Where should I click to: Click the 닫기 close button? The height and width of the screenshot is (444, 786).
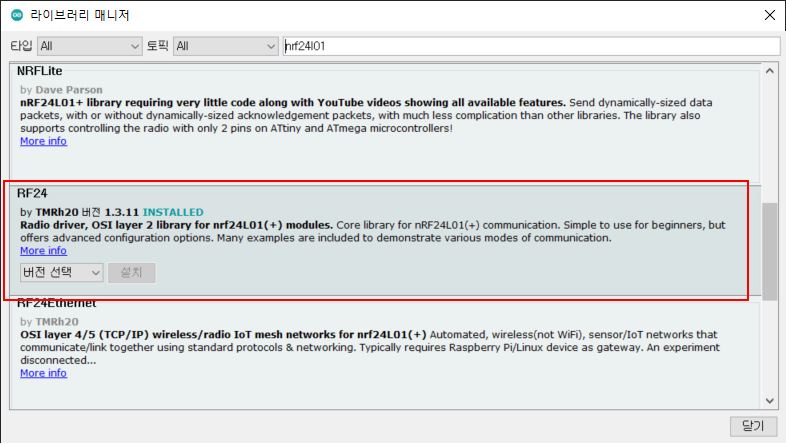tap(753, 426)
